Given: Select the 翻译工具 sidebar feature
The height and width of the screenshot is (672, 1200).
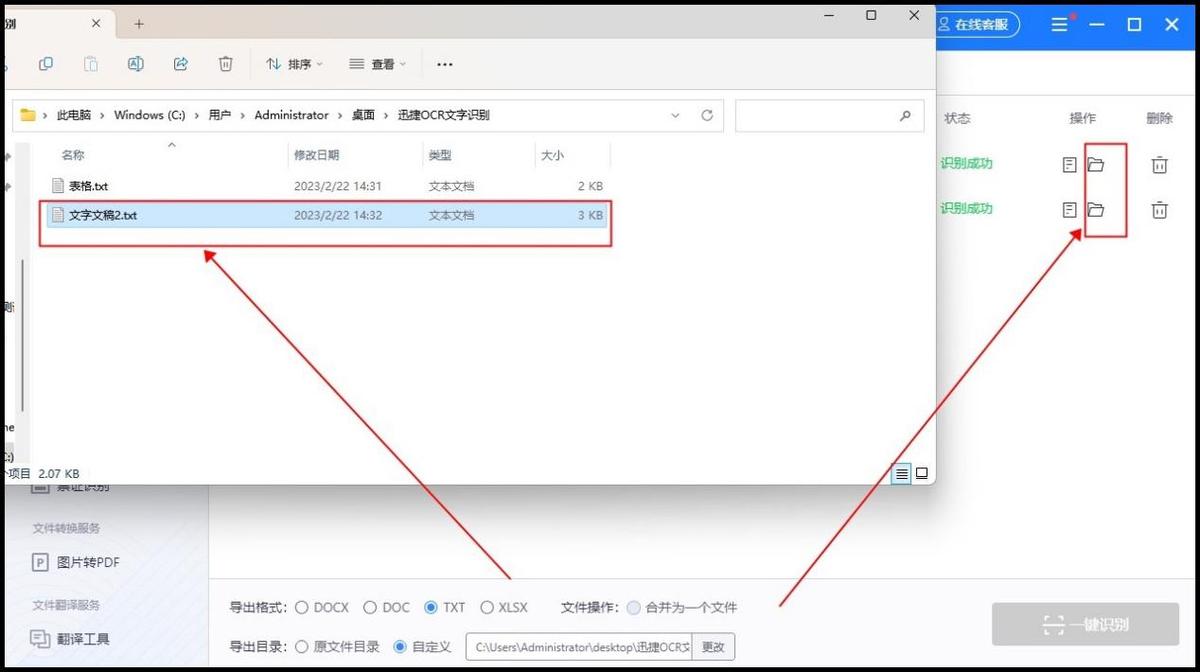Looking at the screenshot, I should pos(70,638).
